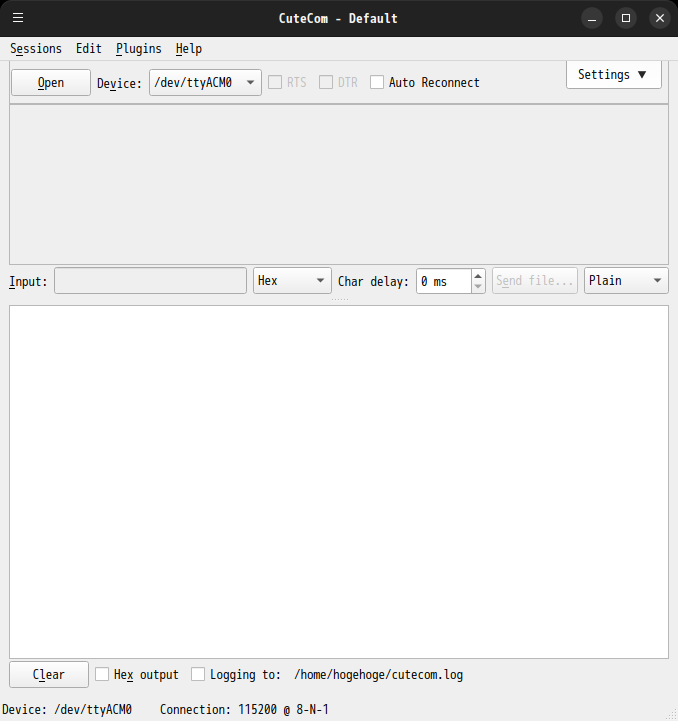Click the splitter handle dots below input row
Screen dimensions: 678x721
point(340,299)
